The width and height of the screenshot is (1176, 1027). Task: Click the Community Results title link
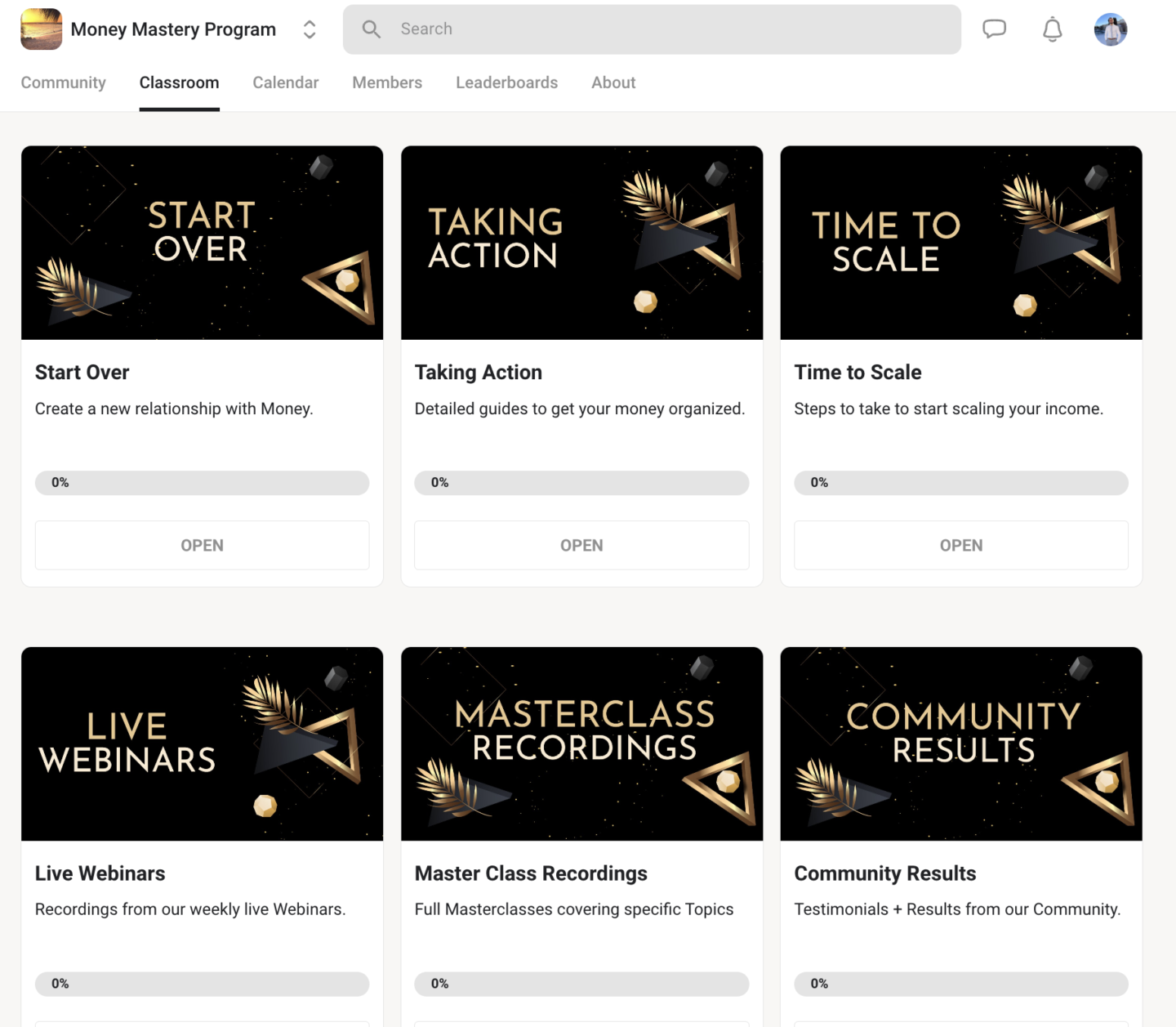click(x=884, y=873)
